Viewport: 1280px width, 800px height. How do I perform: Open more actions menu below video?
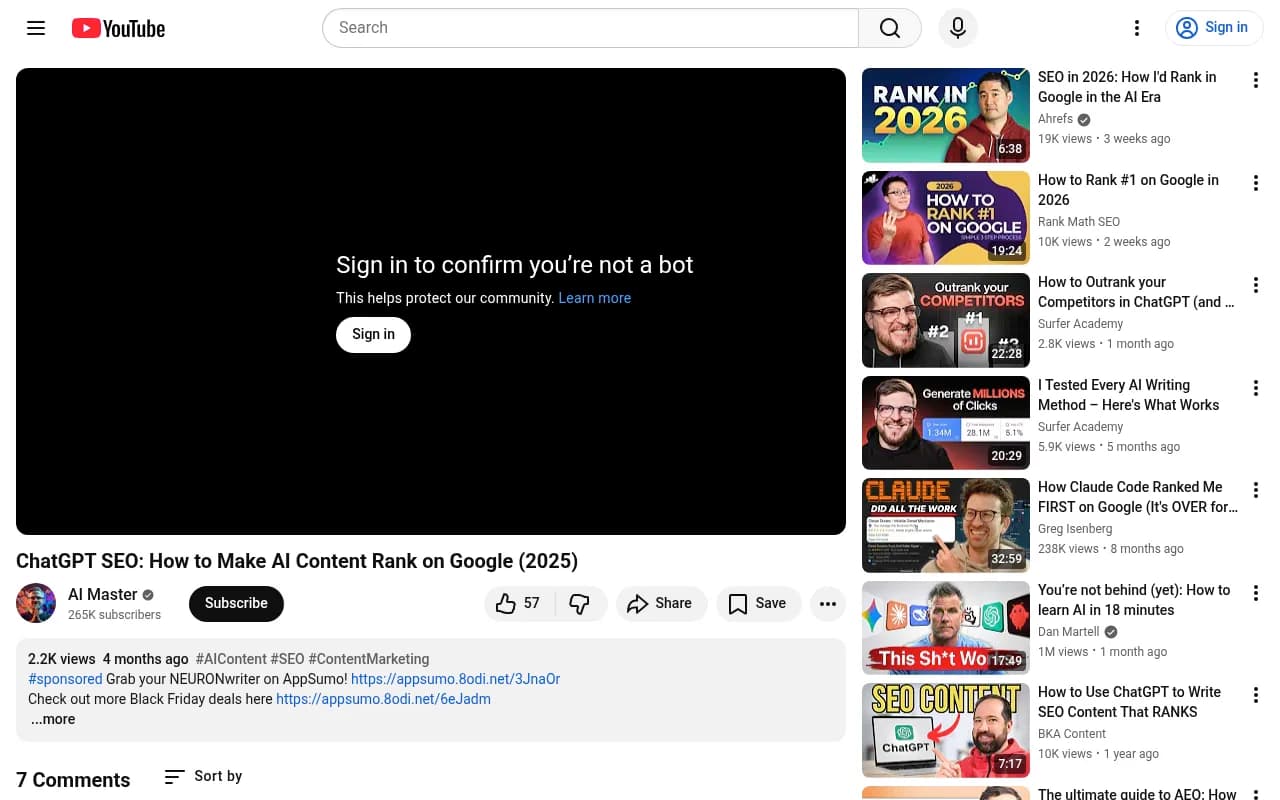coord(827,603)
